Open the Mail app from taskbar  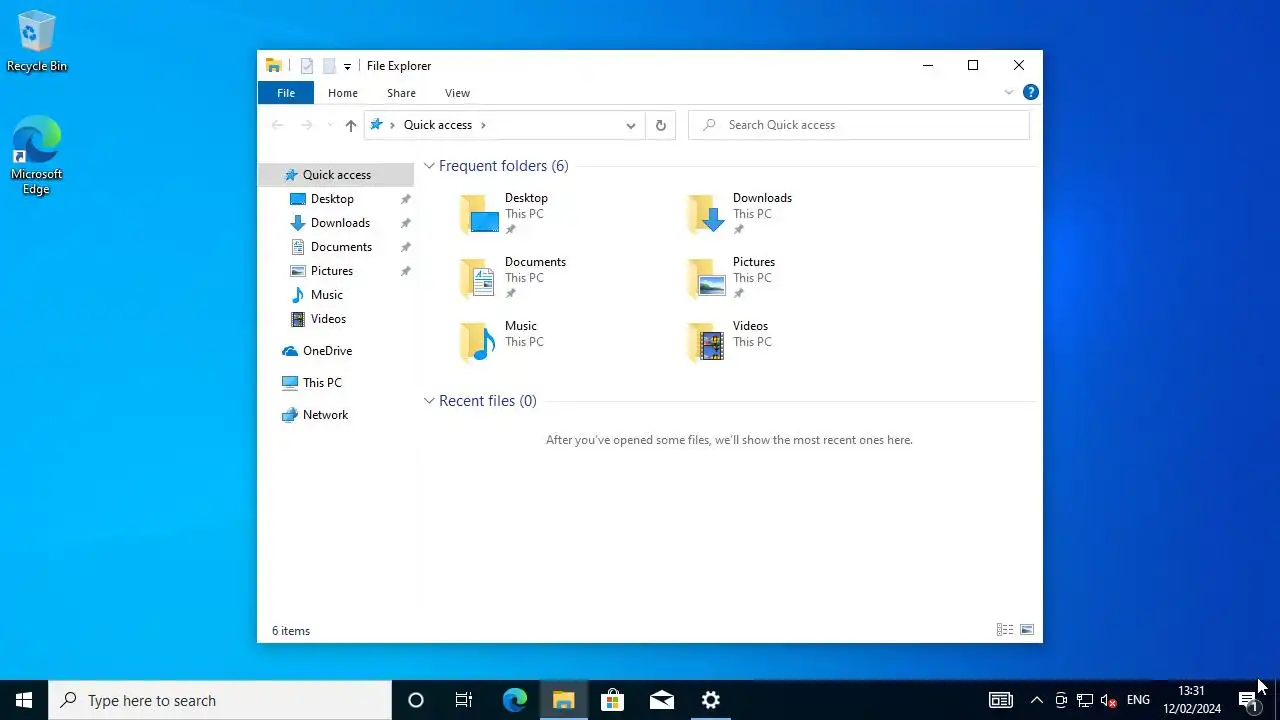click(x=661, y=700)
